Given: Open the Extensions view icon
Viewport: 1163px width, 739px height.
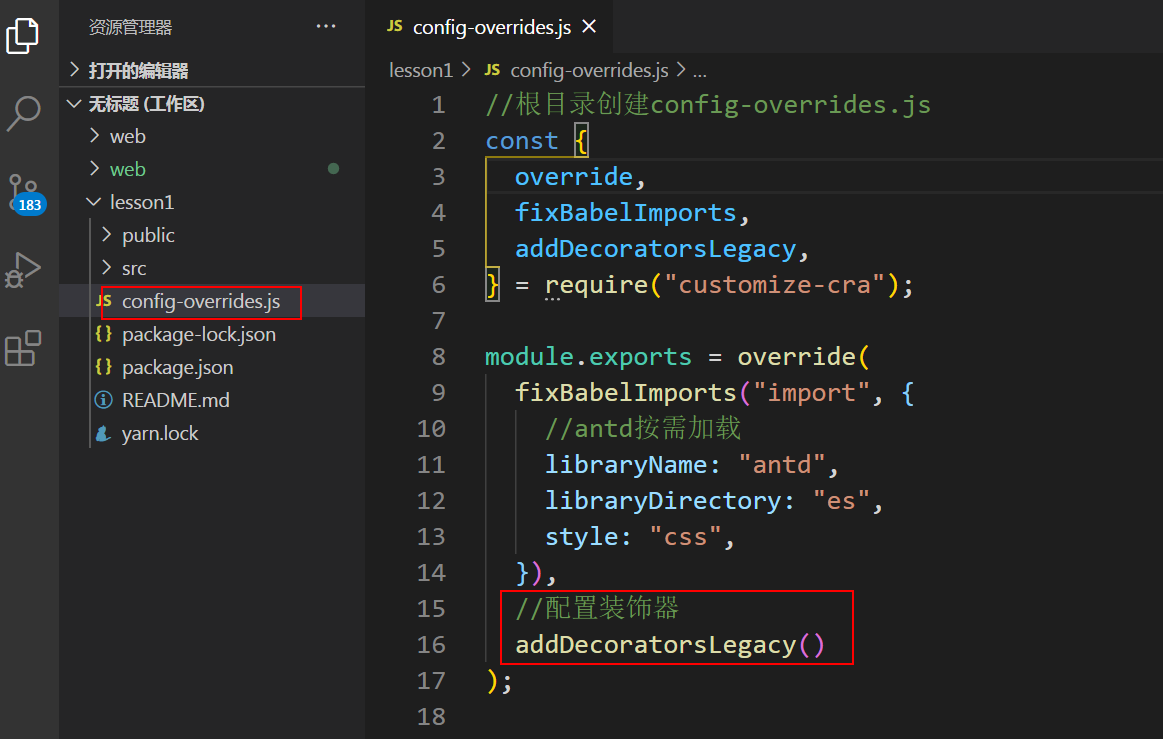Looking at the screenshot, I should [x=23, y=348].
